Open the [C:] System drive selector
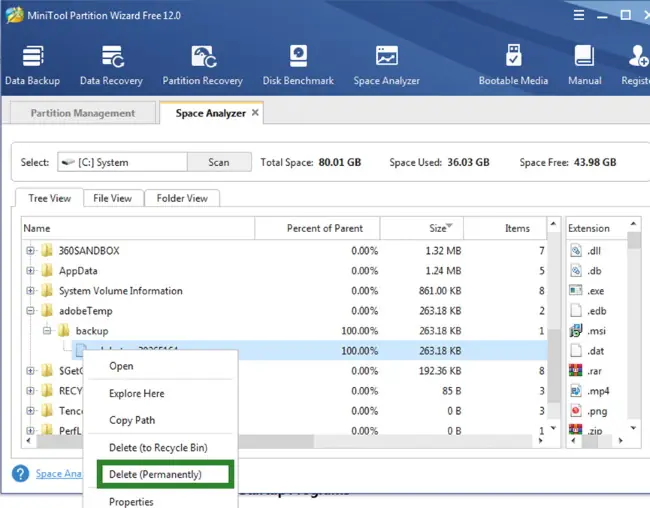 tap(122, 162)
